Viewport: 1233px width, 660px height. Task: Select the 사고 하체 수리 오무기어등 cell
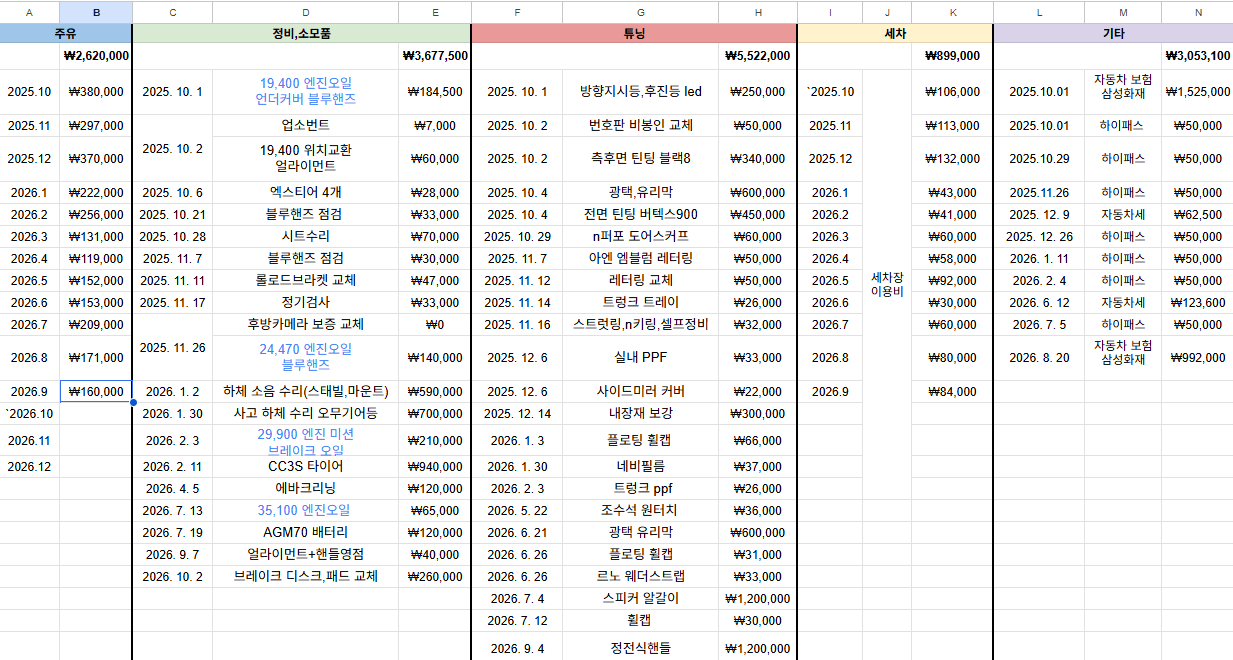[305, 414]
